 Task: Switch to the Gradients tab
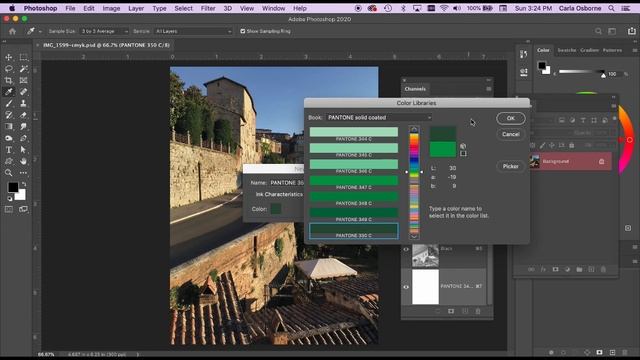[x=589, y=50]
